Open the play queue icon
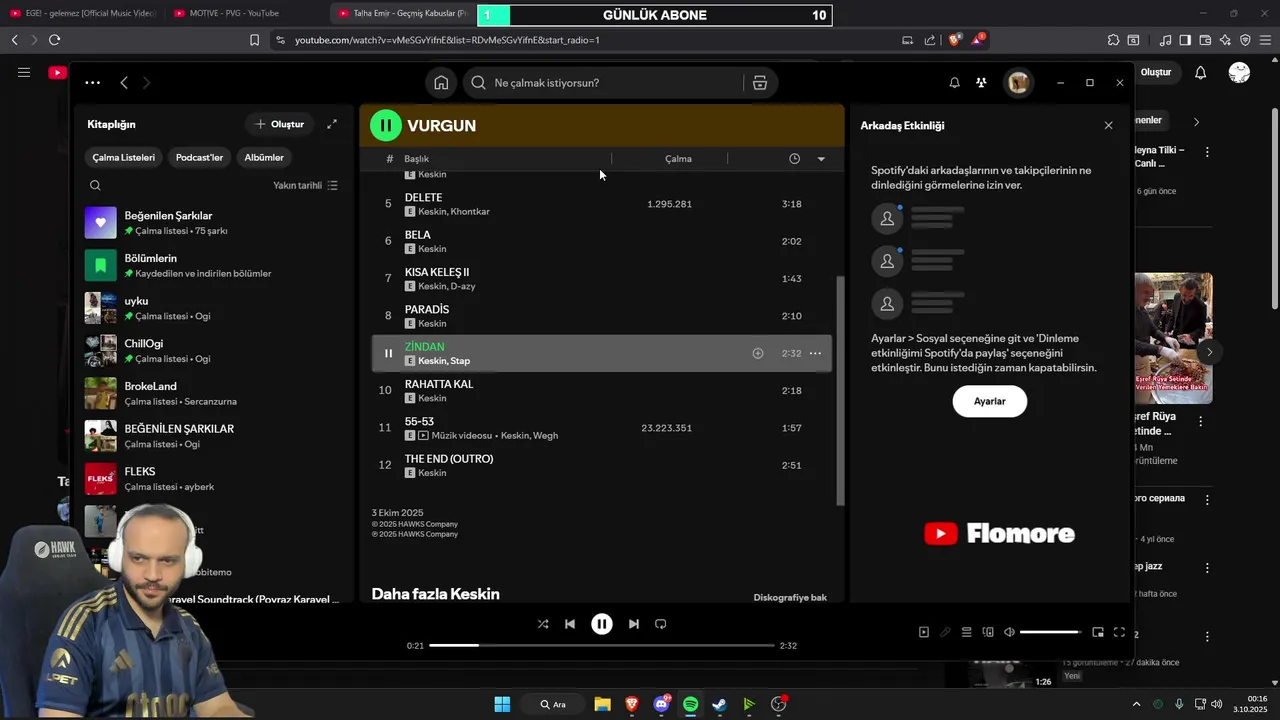This screenshot has height=720, width=1280. click(966, 632)
